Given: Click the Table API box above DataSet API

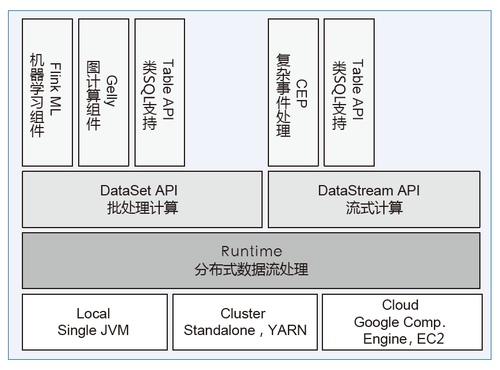Looking at the screenshot, I should (x=160, y=92).
